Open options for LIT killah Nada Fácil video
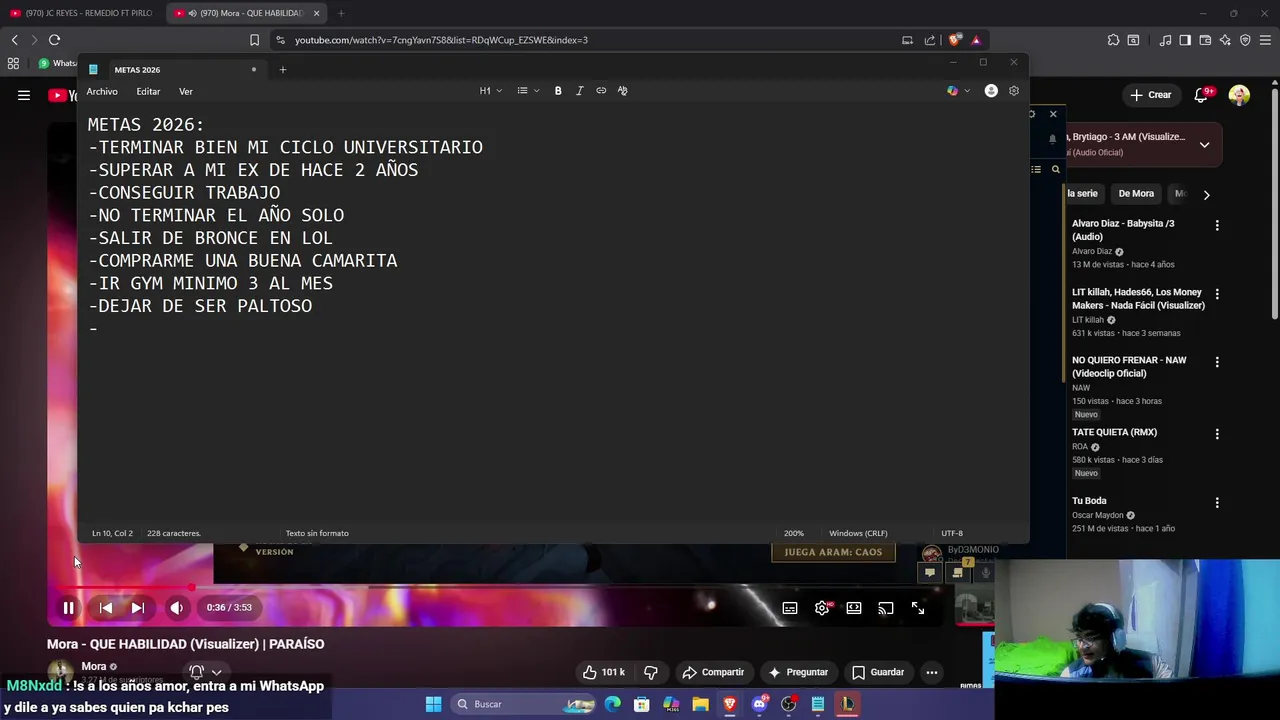This screenshot has width=1280, height=720. [x=1217, y=295]
